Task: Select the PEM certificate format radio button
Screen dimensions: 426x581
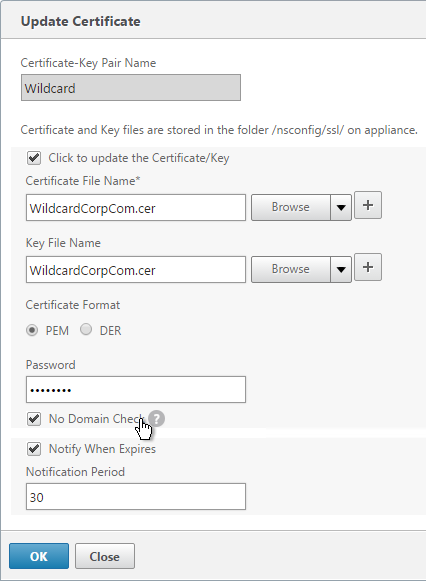Action: (x=32, y=330)
